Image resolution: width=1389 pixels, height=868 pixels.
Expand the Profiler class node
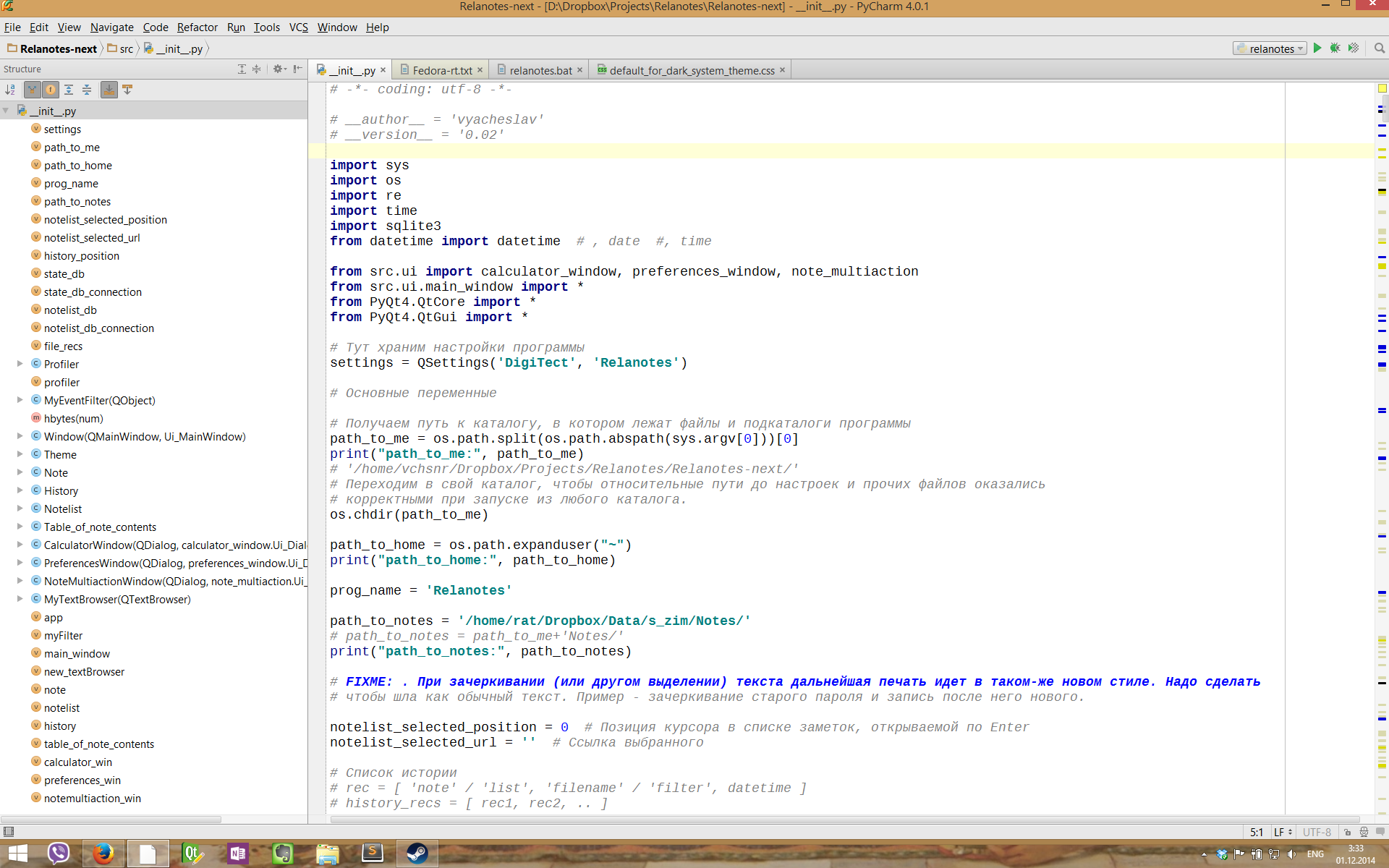20,364
